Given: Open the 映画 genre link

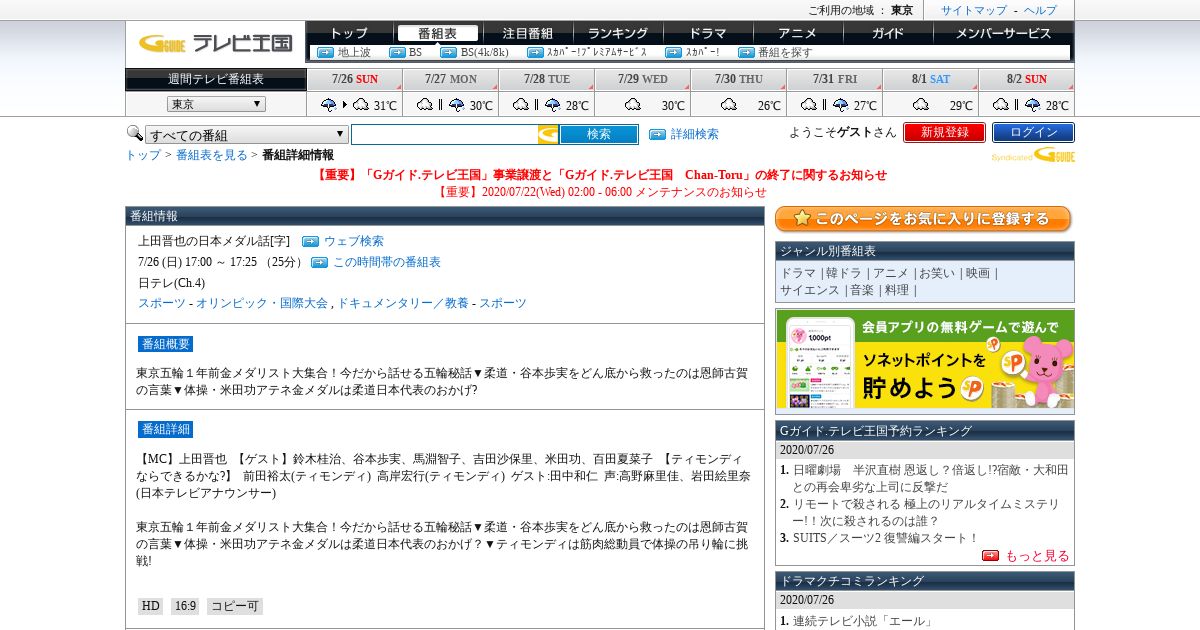Looking at the screenshot, I should click(x=978, y=273).
